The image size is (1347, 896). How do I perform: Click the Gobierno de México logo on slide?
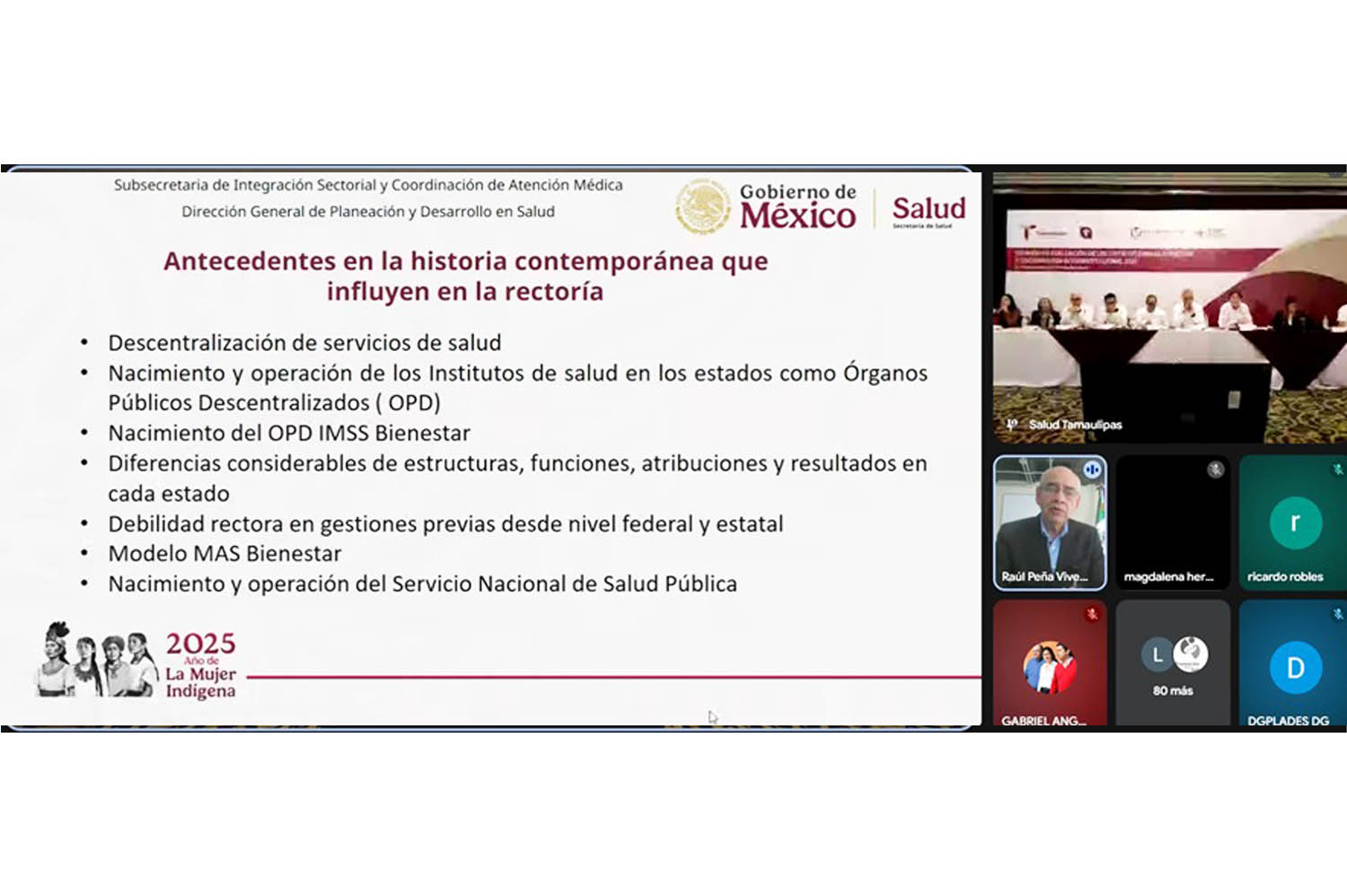pos(768,206)
